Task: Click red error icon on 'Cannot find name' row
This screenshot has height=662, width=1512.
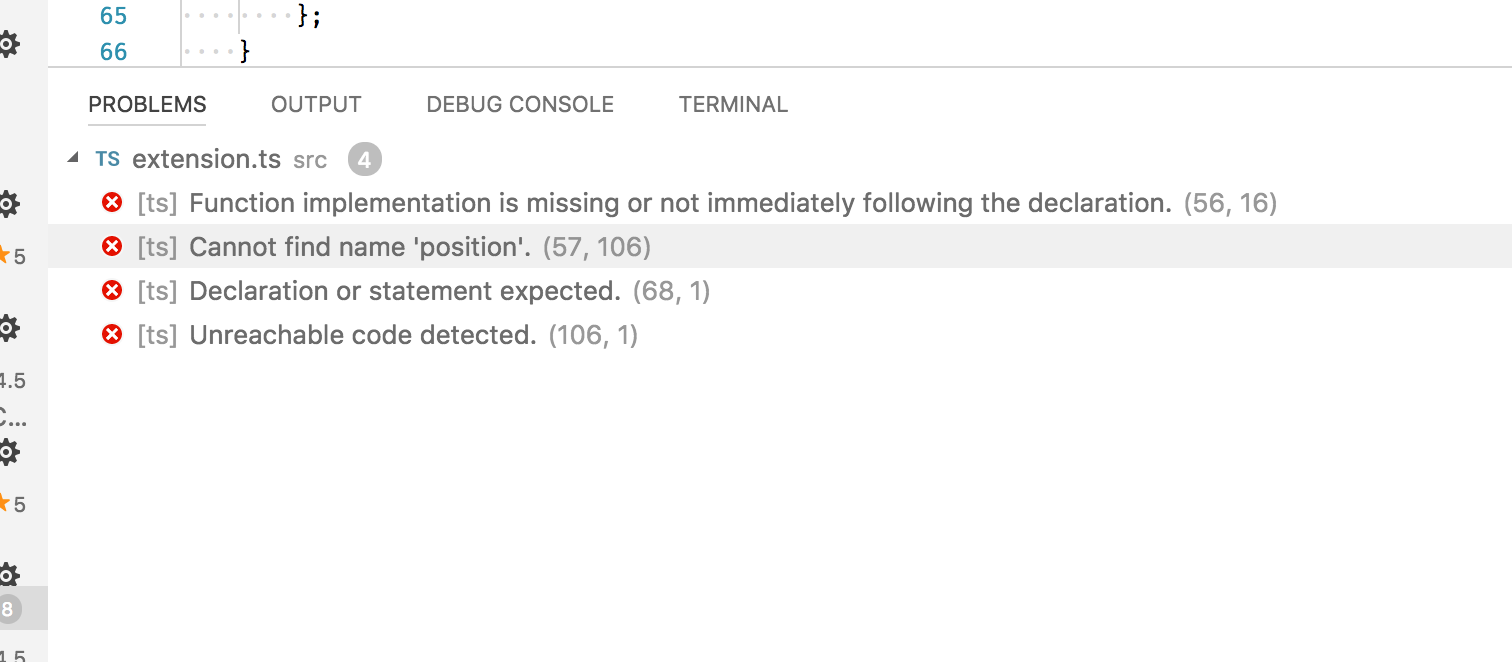Action: pyautogui.click(x=111, y=246)
